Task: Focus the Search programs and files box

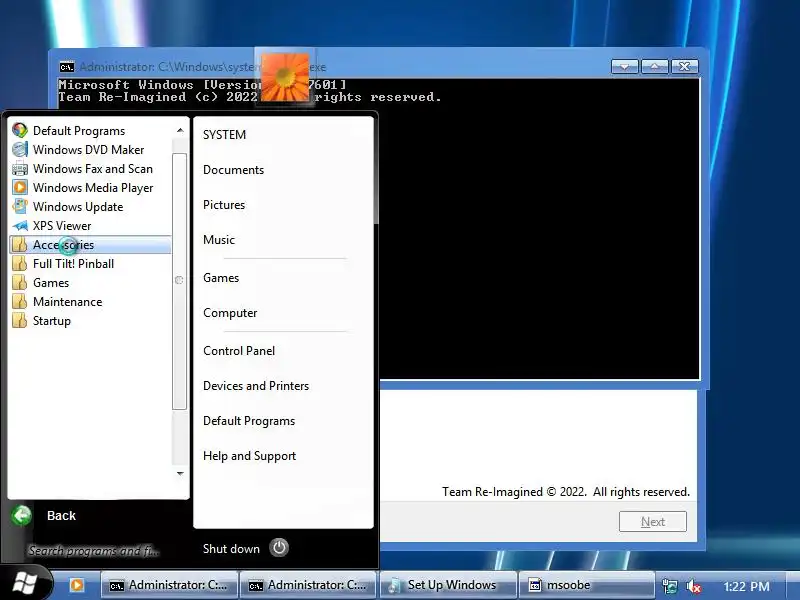Action: click(x=93, y=551)
